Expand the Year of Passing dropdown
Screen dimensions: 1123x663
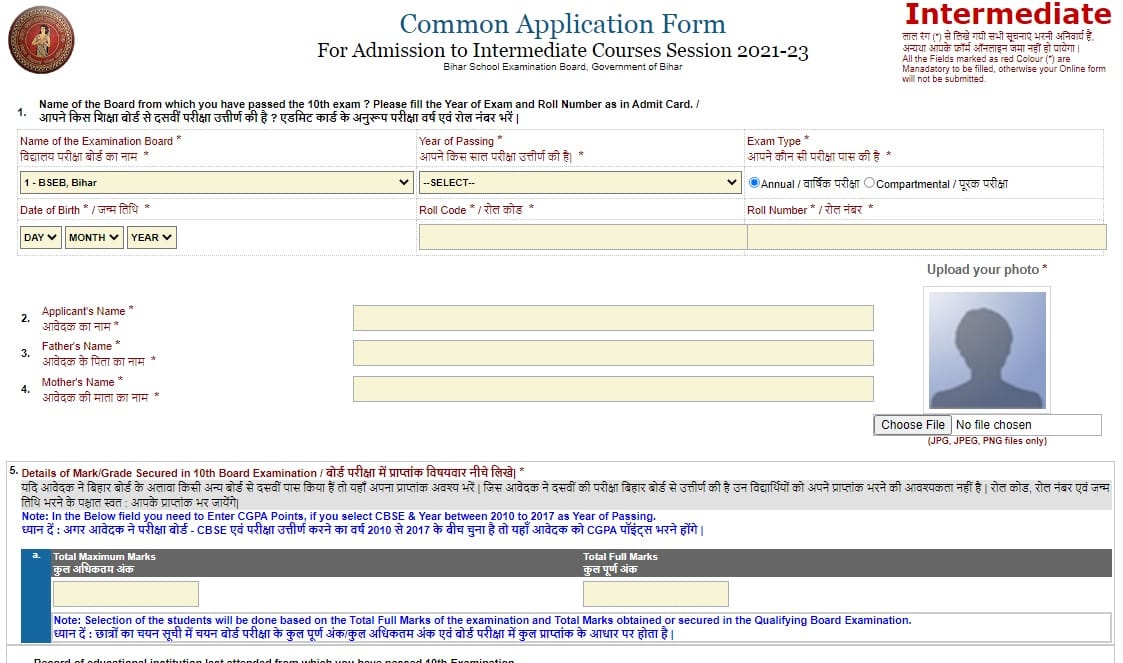tap(579, 183)
